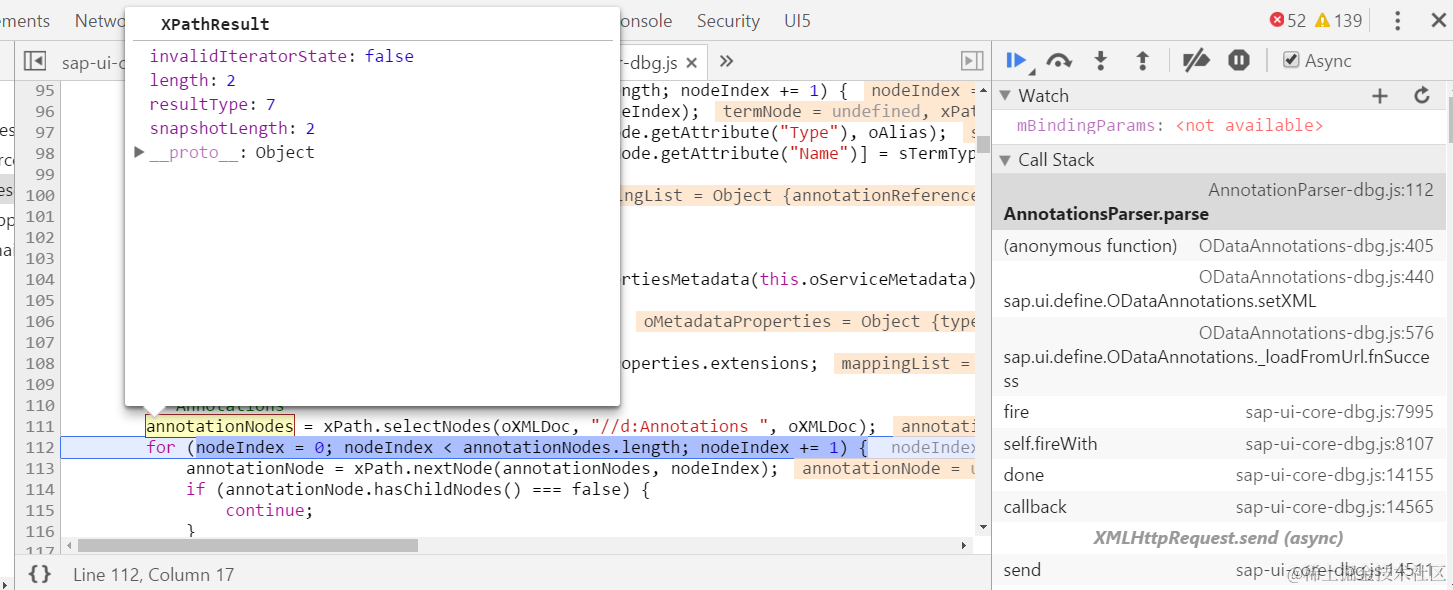Open the Network tab
The width and height of the screenshot is (1453, 590).
click(x=100, y=21)
